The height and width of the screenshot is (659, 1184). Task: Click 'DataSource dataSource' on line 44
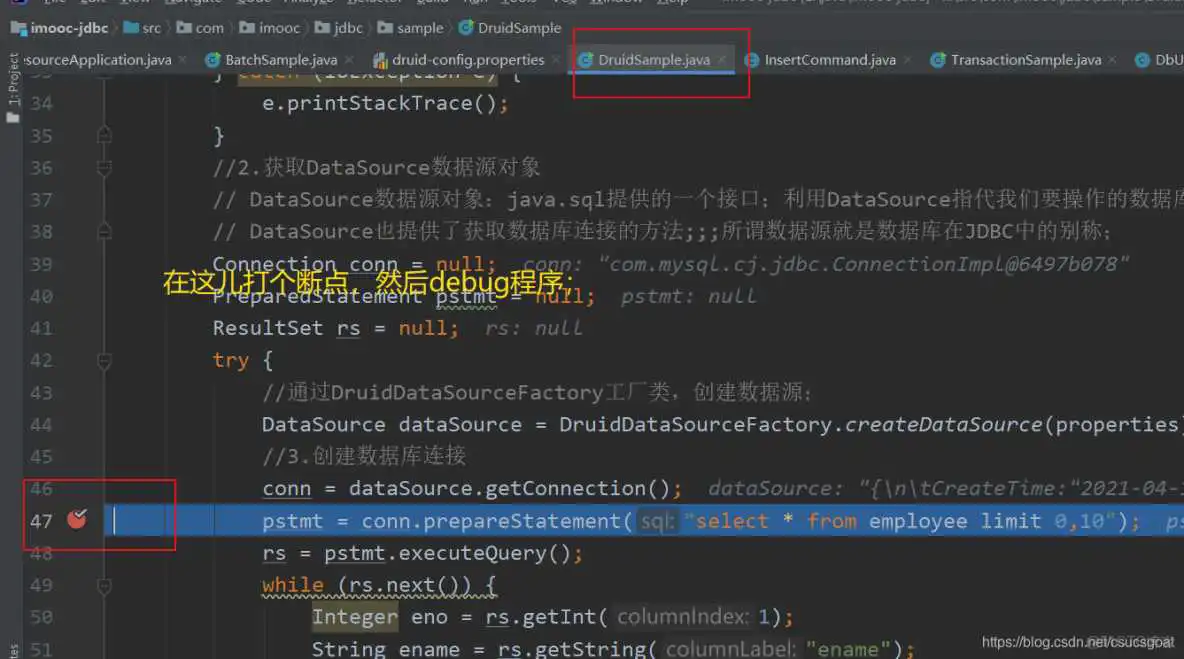[392, 424]
